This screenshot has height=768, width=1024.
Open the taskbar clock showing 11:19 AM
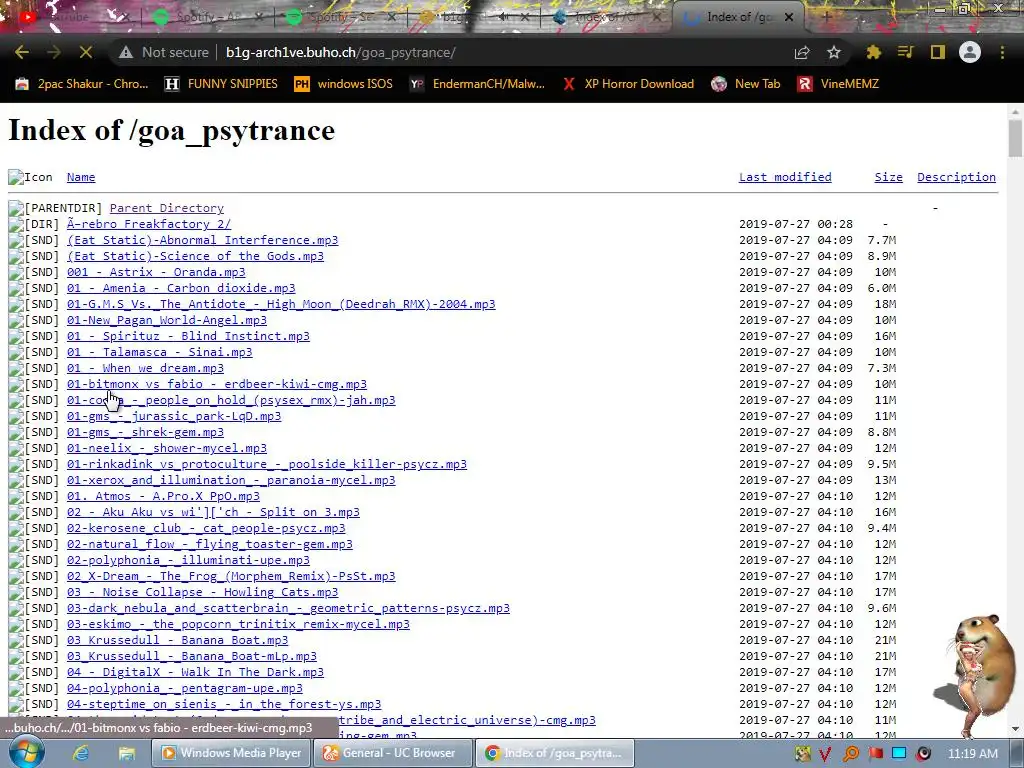[x=972, y=754]
